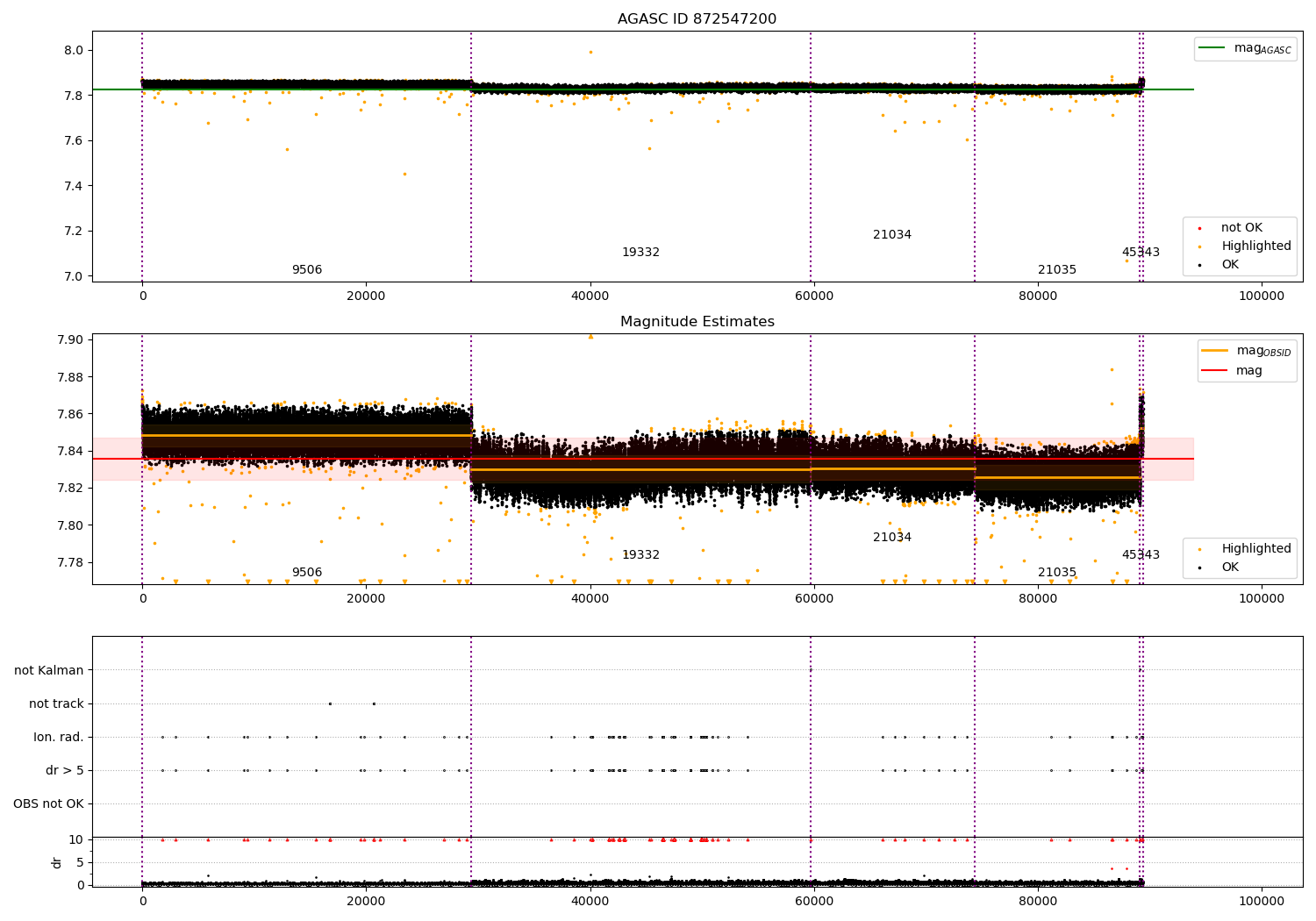The height and width of the screenshot is (921, 1316).
Task: Click the 'not track' axis label
Action: pyautogui.click(x=56, y=704)
